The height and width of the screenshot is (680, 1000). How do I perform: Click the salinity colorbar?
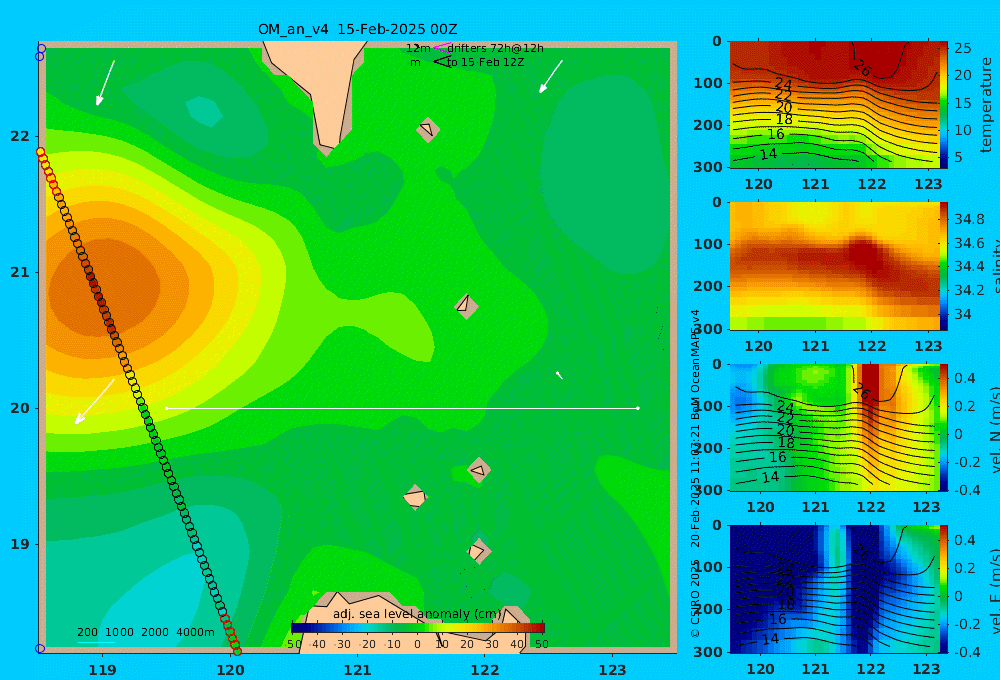tap(944, 266)
